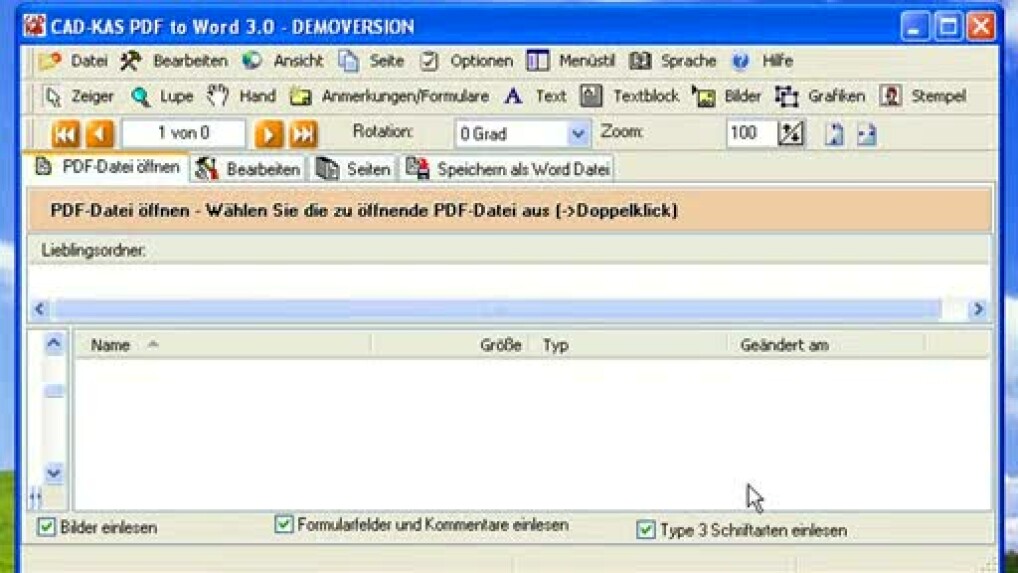Choose the Stempel stamp tool

tap(923, 97)
